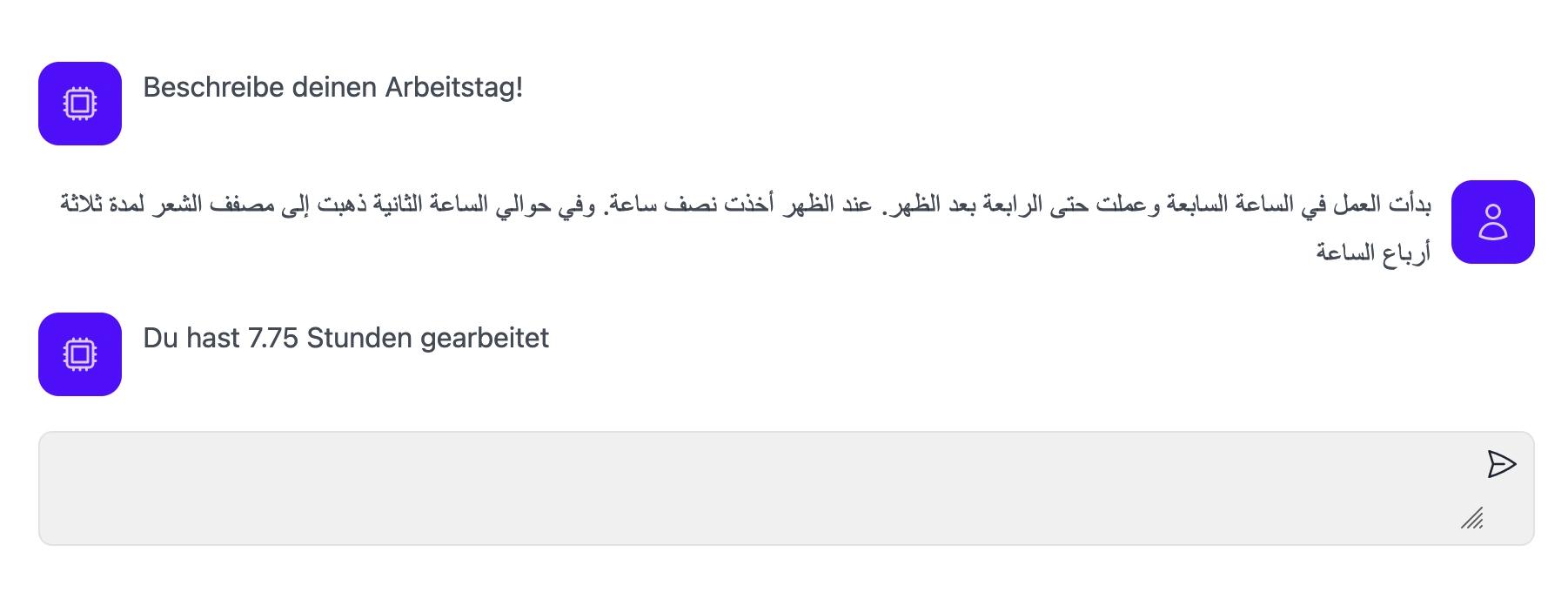1568x599 pixels.
Task: Click the user profile avatar icon
Action: click(1492, 222)
